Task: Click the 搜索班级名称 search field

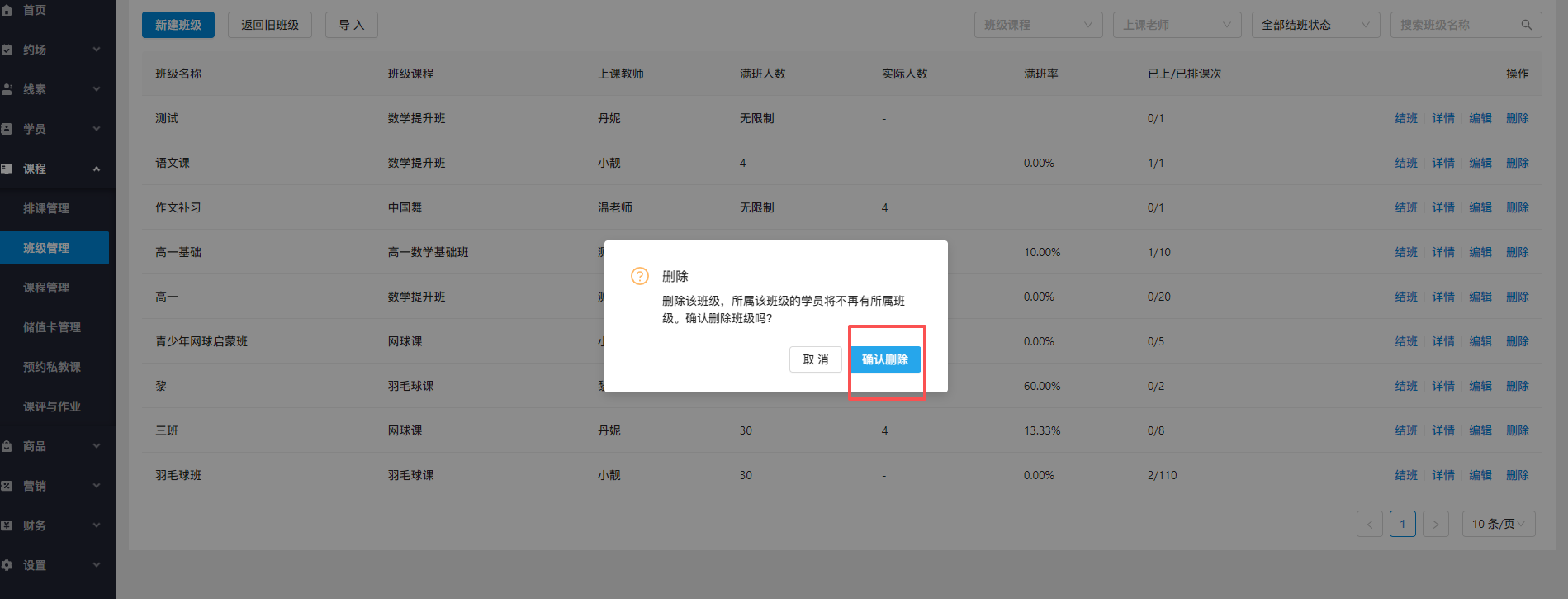Action: pos(1466,25)
